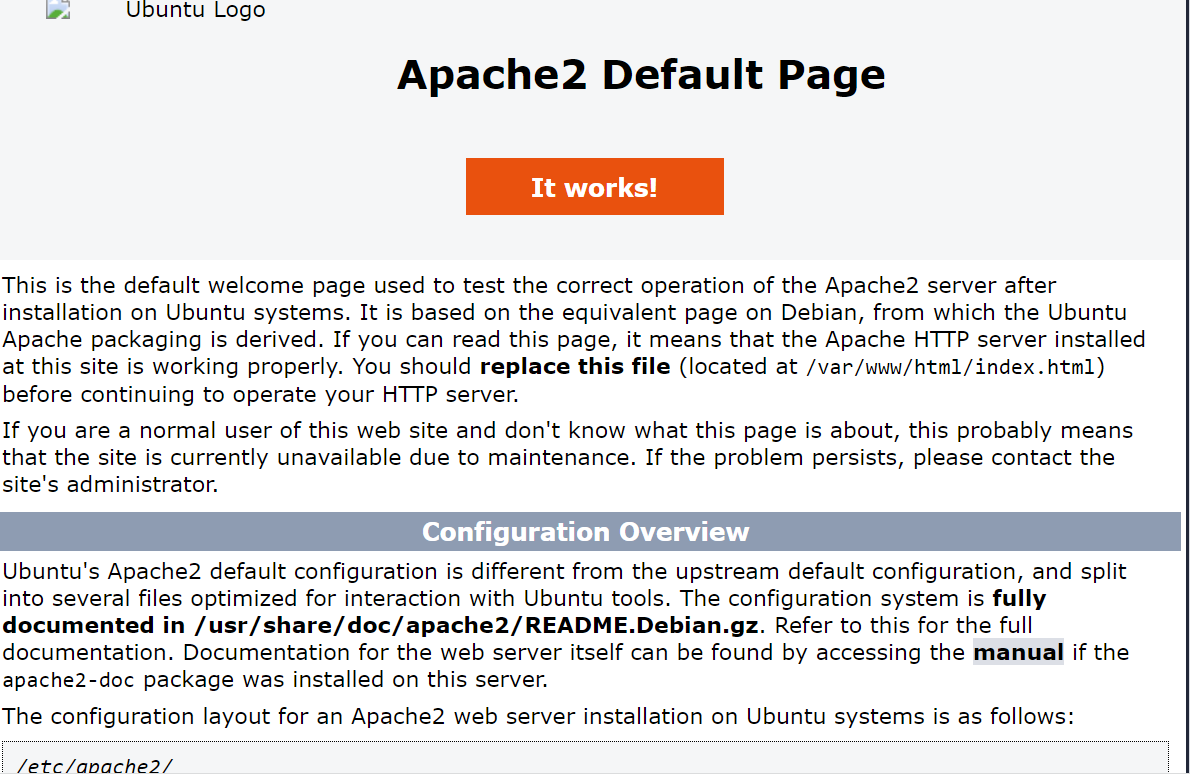Click the orange It works! banner
Image resolution: width=1190 pixels, height=776 pixels.
[x=594, y=187]
